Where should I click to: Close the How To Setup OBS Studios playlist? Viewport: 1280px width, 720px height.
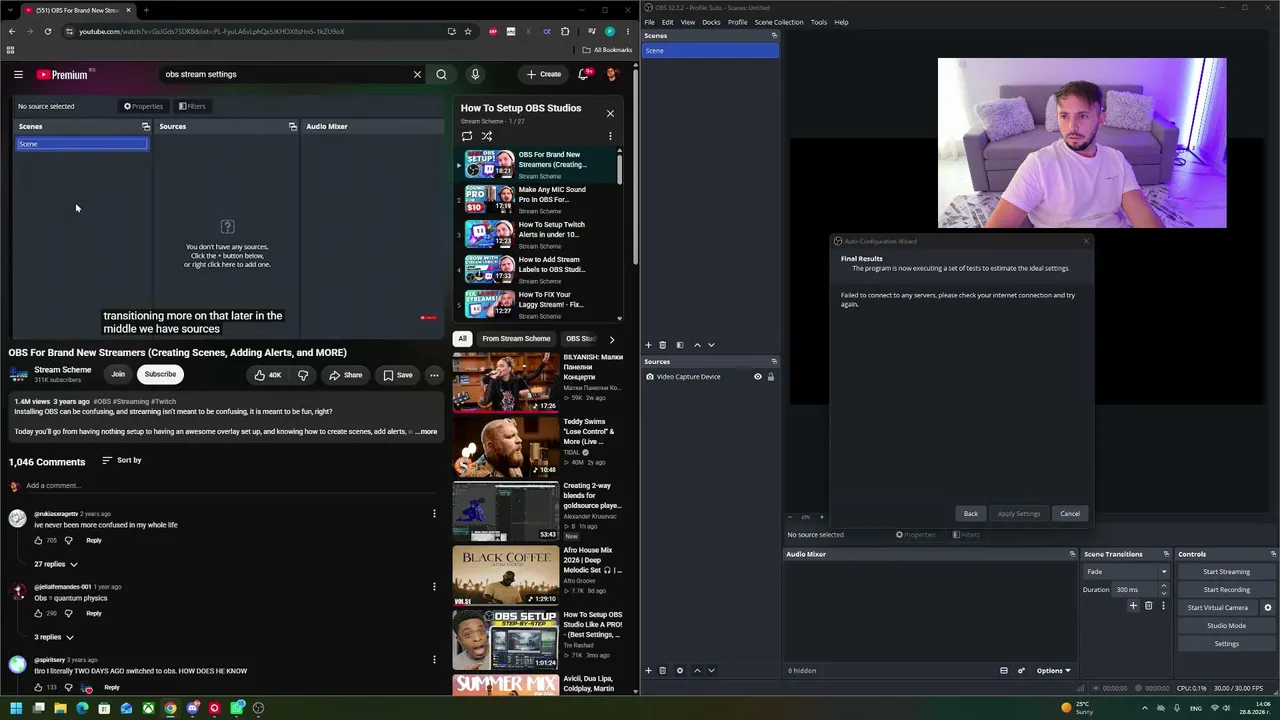(610, 113)
